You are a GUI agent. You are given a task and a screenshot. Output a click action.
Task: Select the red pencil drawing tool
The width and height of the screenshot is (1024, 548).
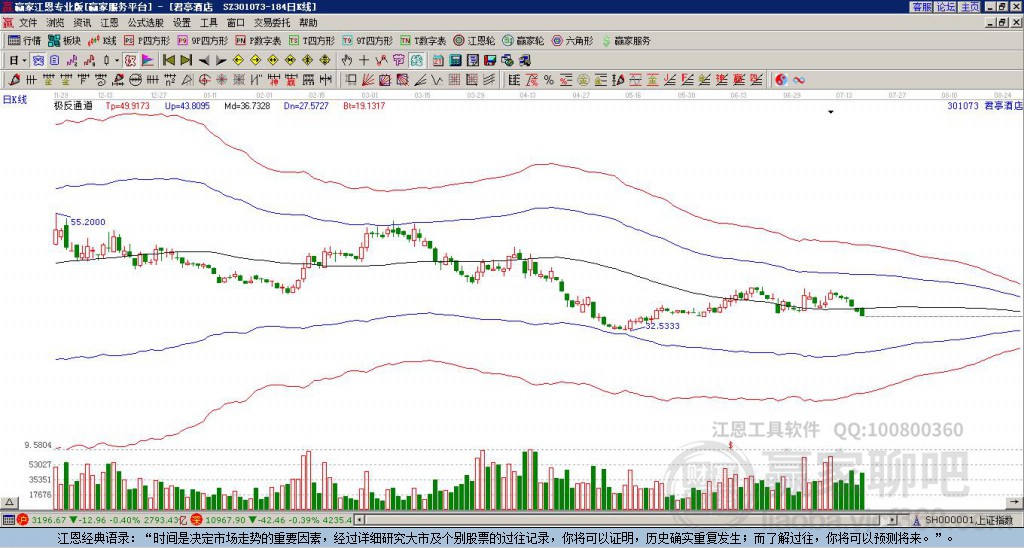(x=13, y=80)
